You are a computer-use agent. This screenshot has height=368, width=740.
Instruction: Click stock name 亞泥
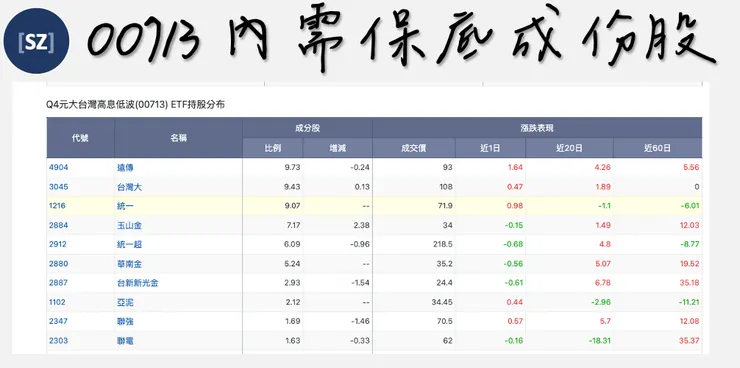coord(125,302)
